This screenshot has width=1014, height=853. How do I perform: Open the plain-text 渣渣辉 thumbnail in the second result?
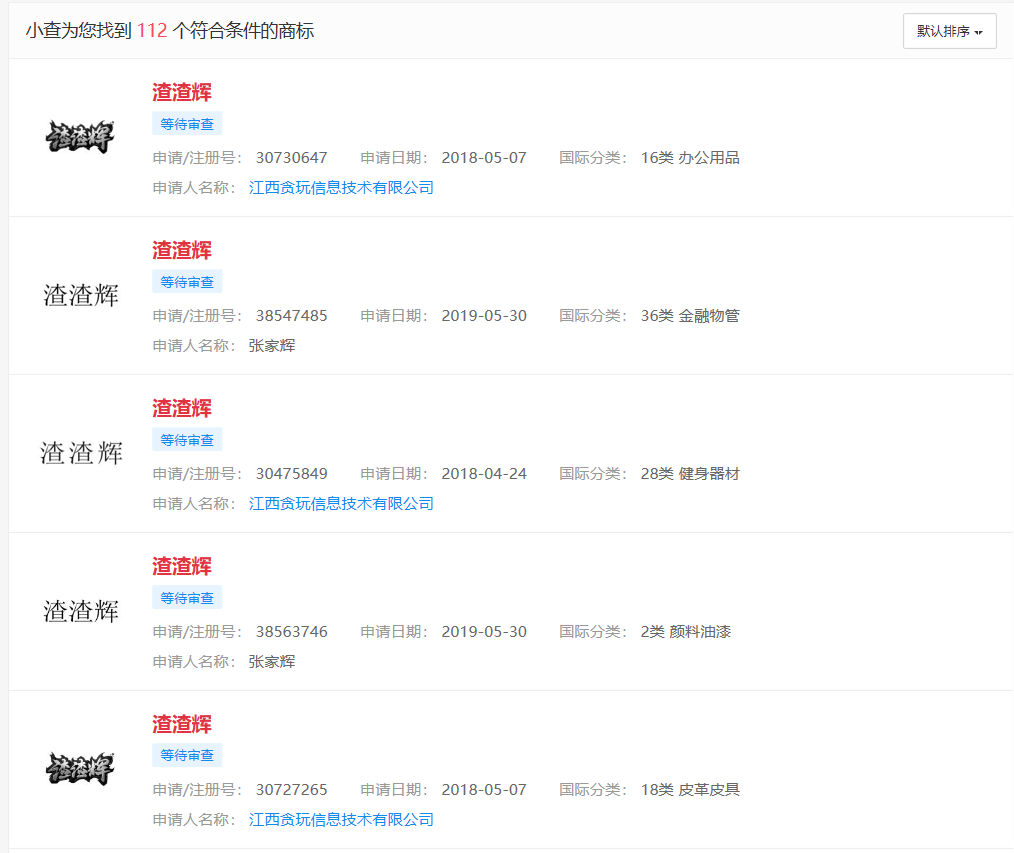click(79, 293)
